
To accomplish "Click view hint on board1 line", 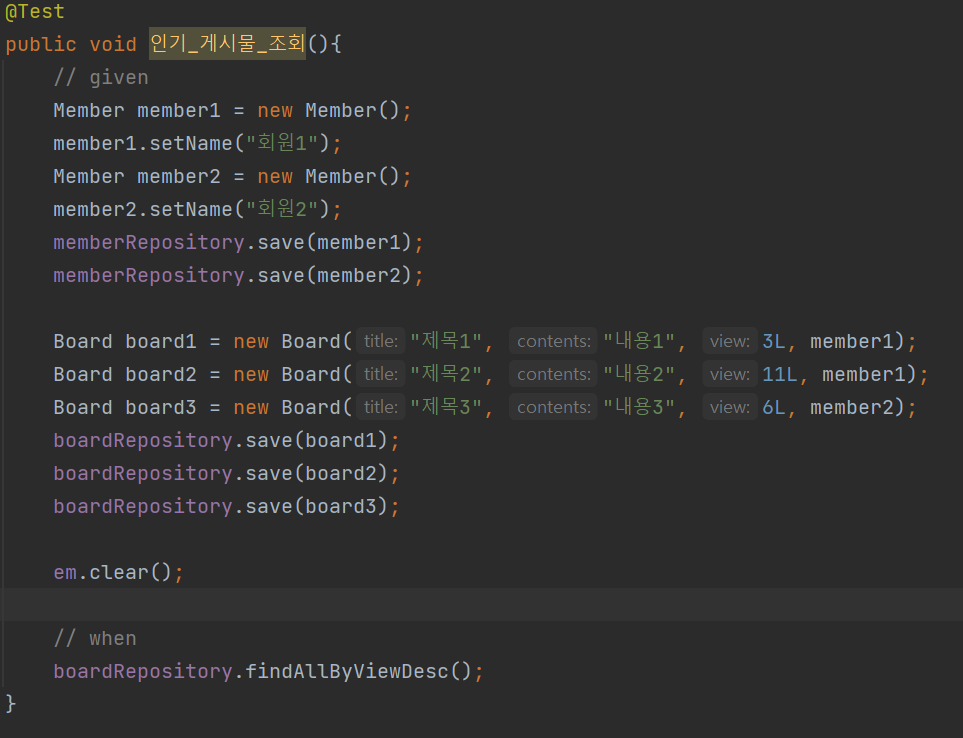I will (x=730, y=341).
